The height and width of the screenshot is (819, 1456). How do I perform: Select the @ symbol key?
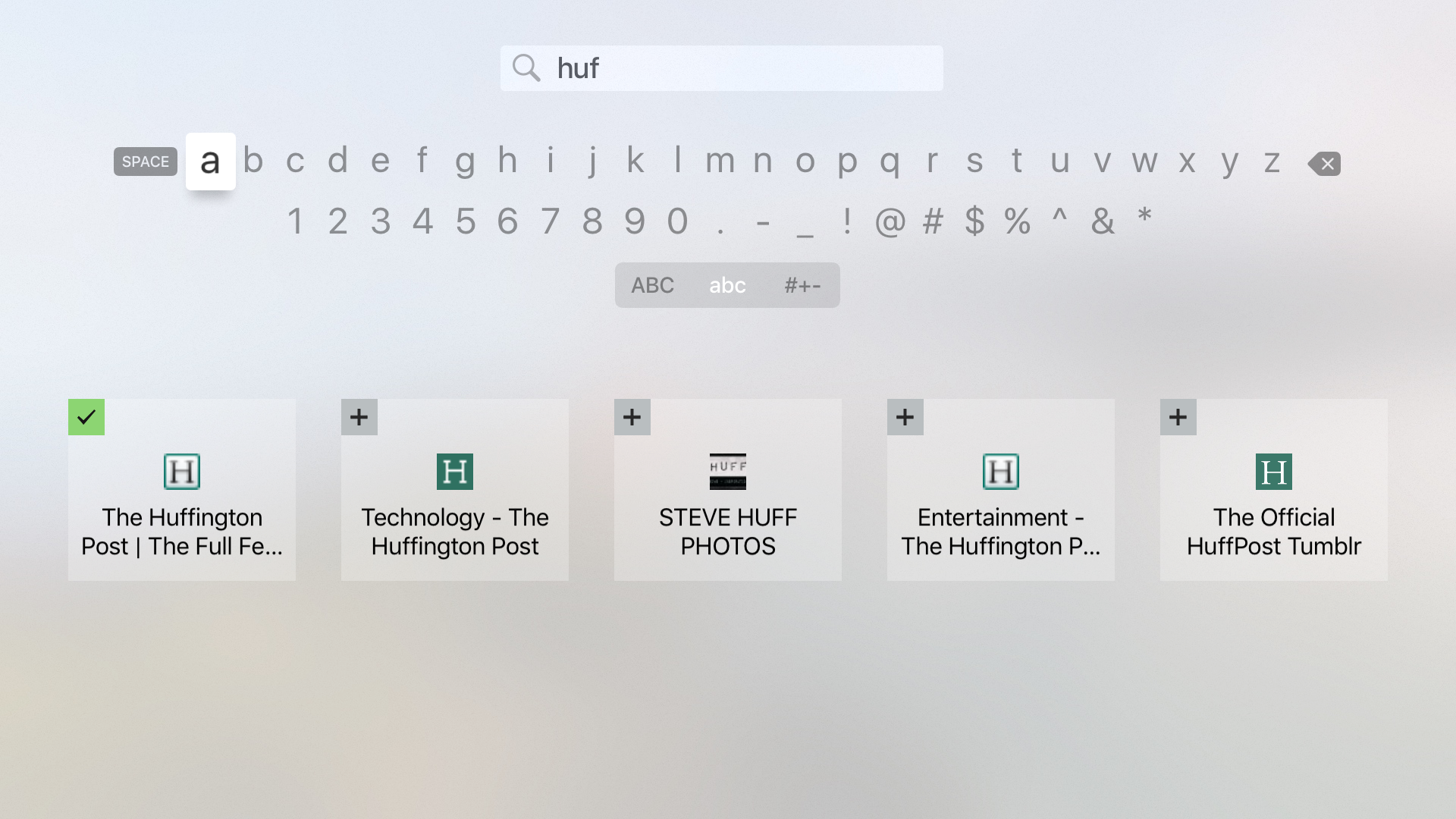point(890,221)
